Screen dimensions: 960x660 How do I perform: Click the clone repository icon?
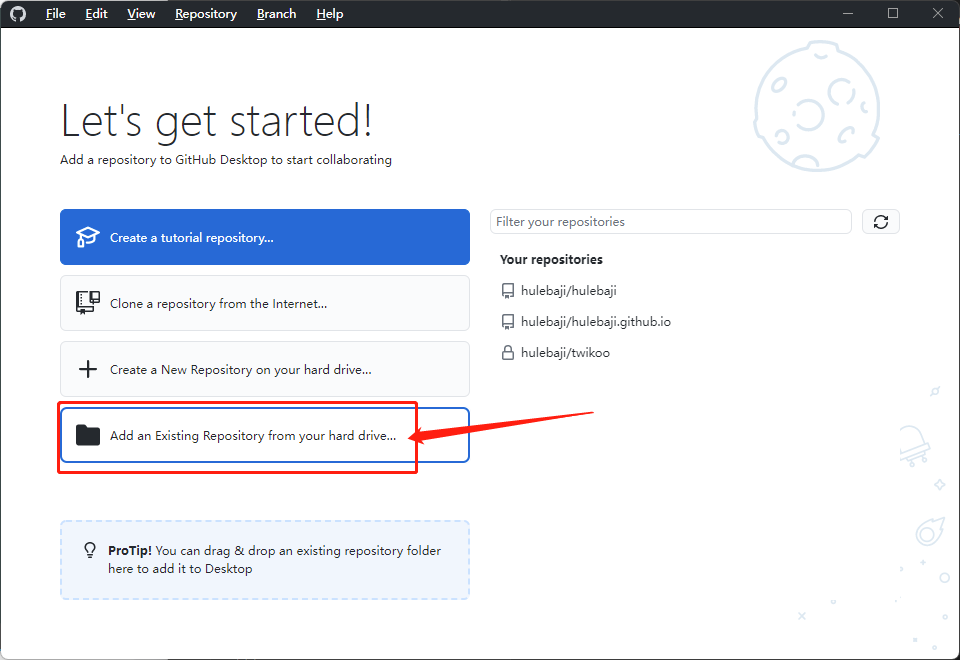[x=88, y=302]
